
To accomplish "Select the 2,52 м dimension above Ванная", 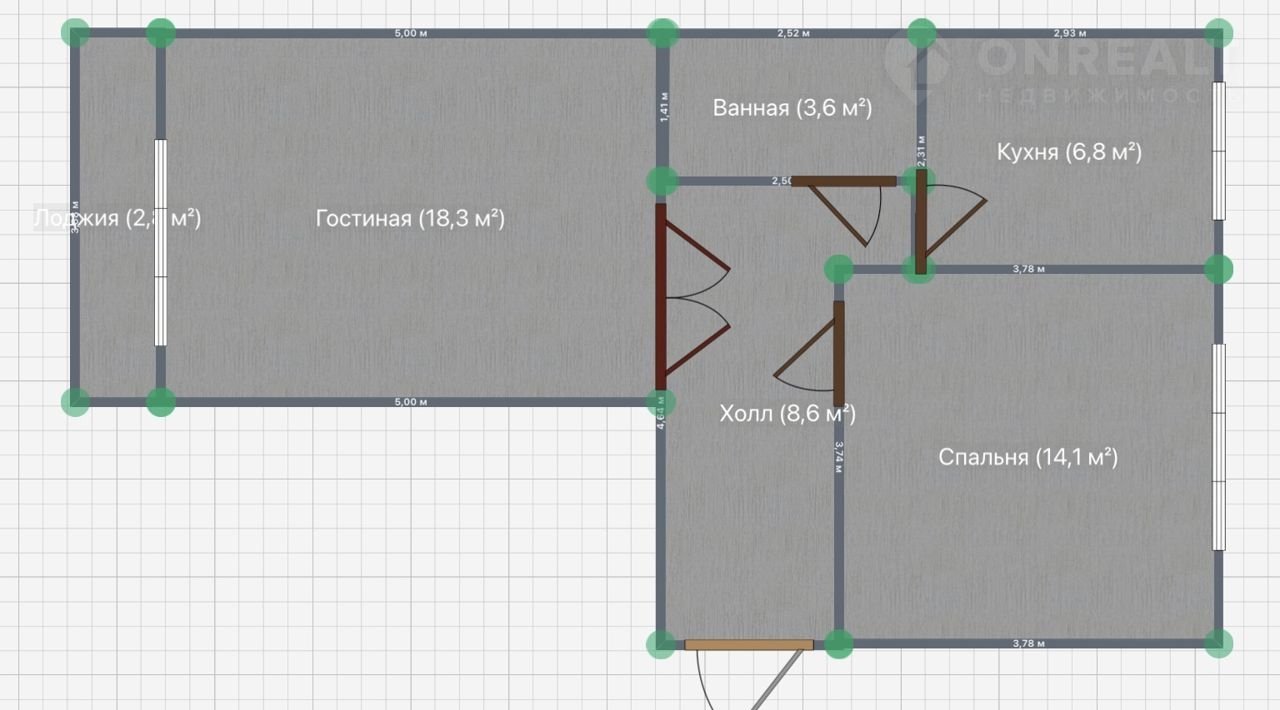I will click(x=793, y=34).
